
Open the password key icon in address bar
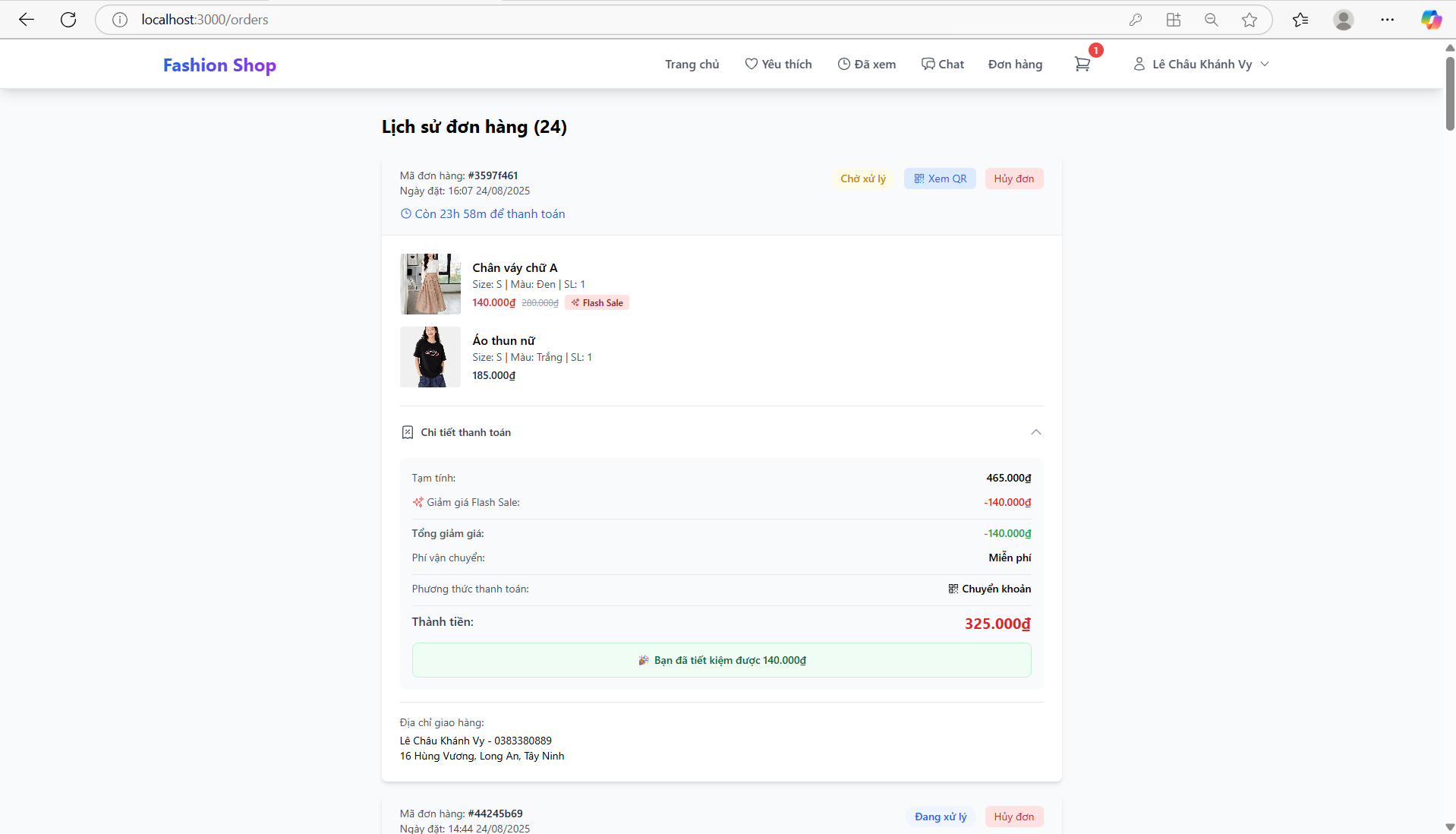(x=1136, y=20)
